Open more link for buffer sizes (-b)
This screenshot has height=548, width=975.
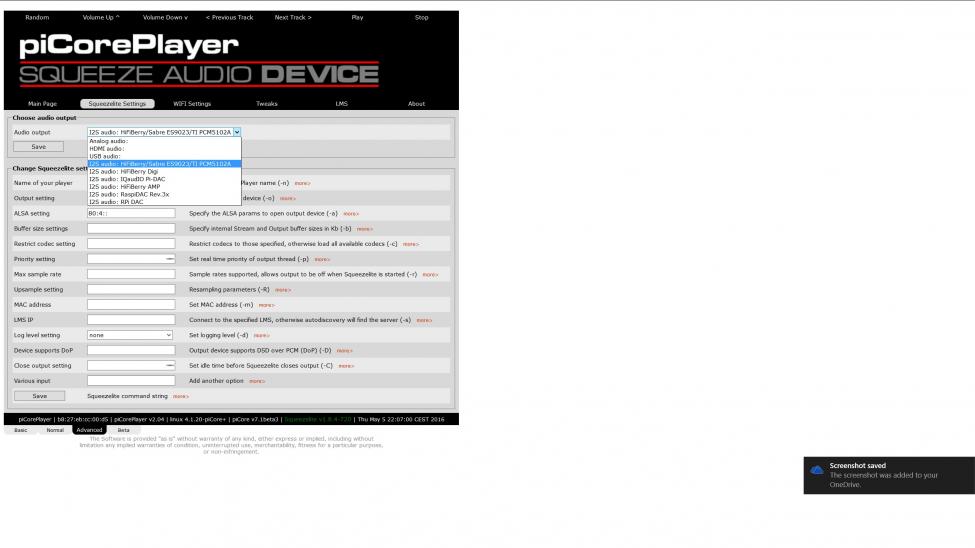365,229
